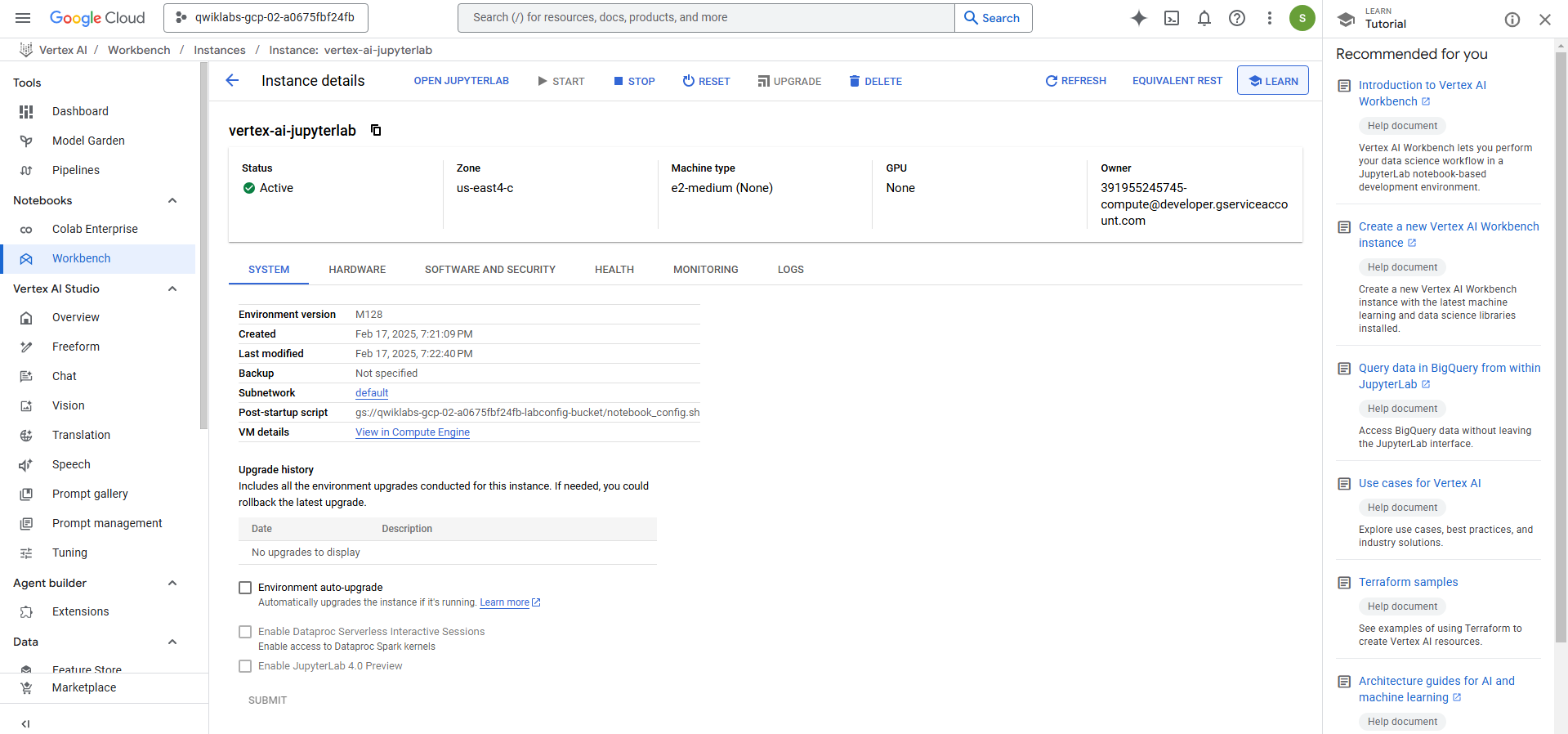
Task: Open the green user account avatar
Action: click(1302, 18)
